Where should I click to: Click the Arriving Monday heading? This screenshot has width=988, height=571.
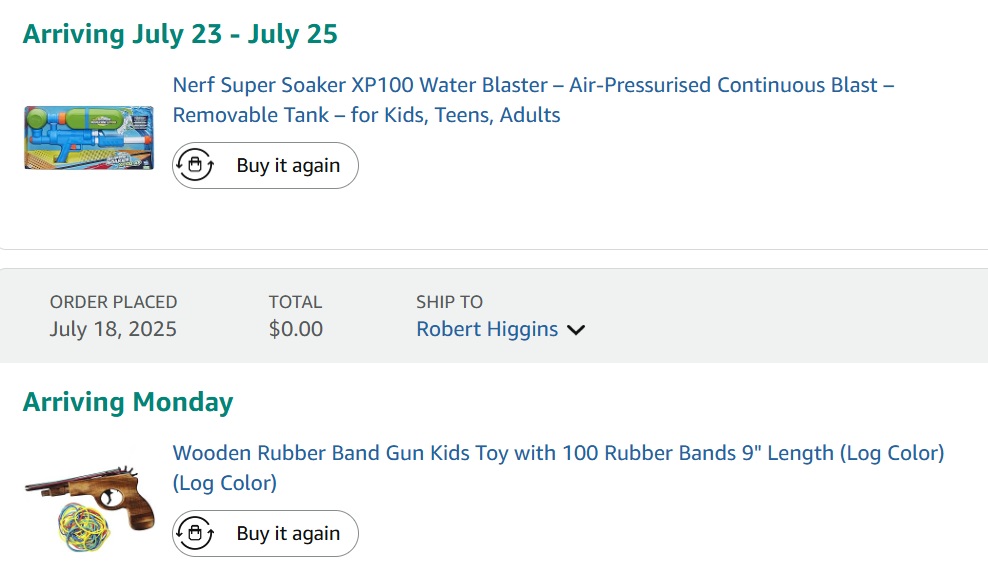click(x=128, y=402)
